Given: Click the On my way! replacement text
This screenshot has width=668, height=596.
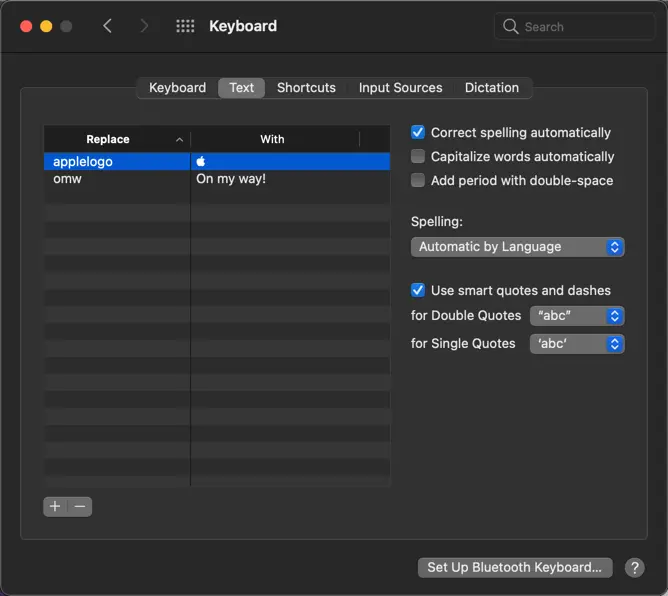Looking at the screenshot, I should pos(231,179).
